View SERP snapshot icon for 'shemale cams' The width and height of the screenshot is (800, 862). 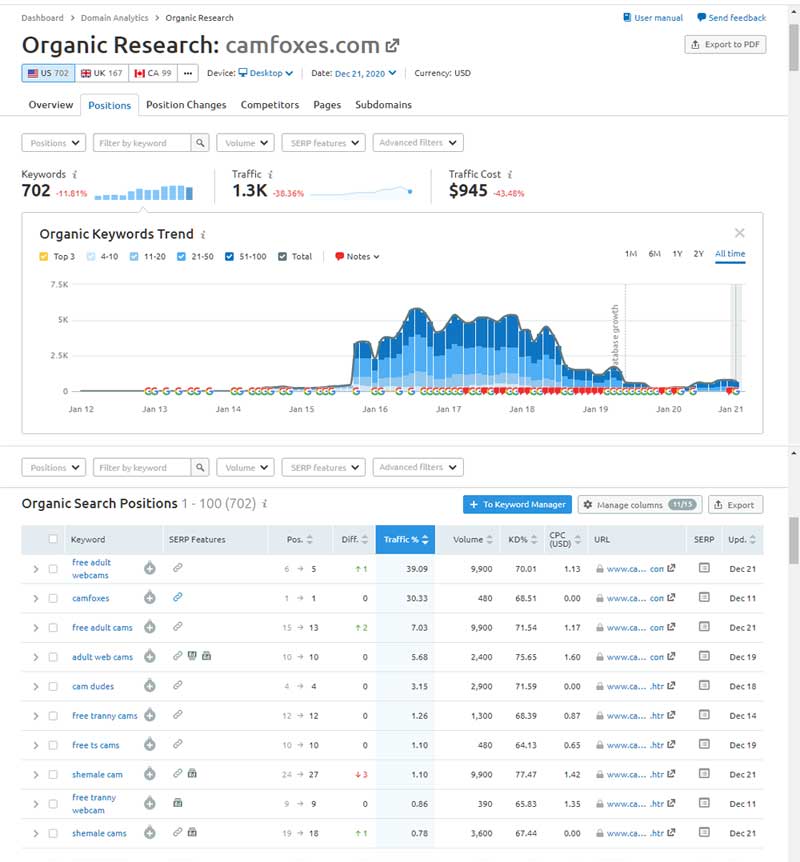coord(704,832)
